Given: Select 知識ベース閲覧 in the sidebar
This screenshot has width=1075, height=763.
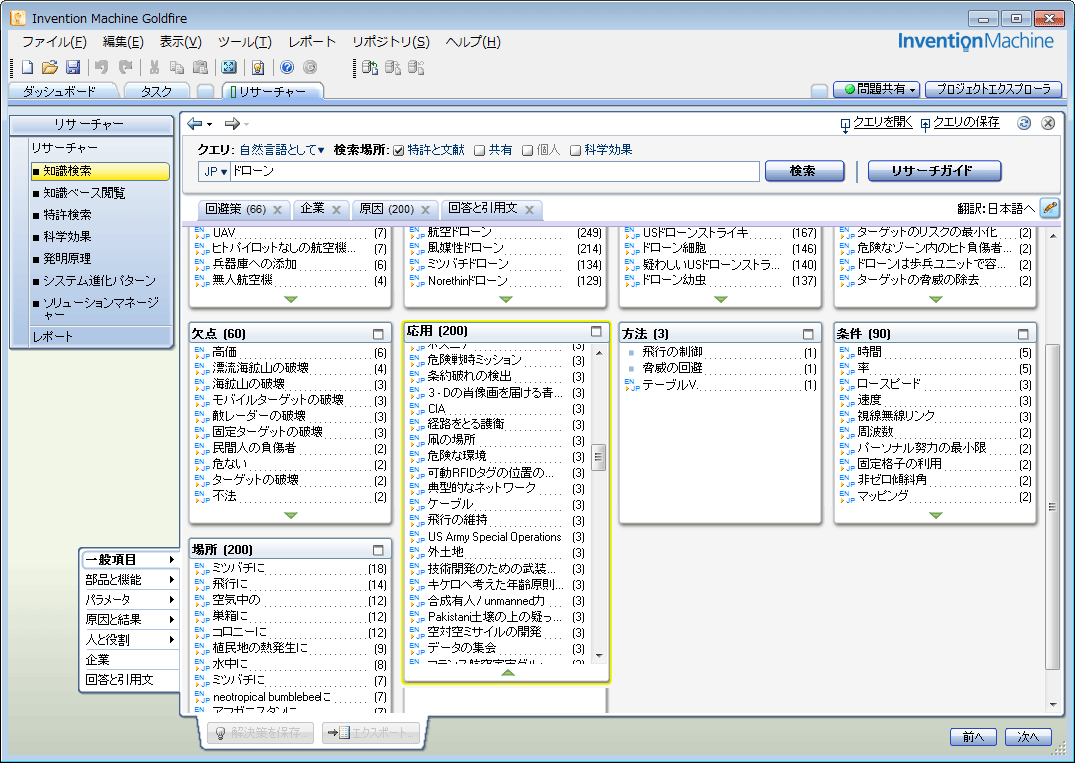Looking at the screenshot, I should pos(84,193).
